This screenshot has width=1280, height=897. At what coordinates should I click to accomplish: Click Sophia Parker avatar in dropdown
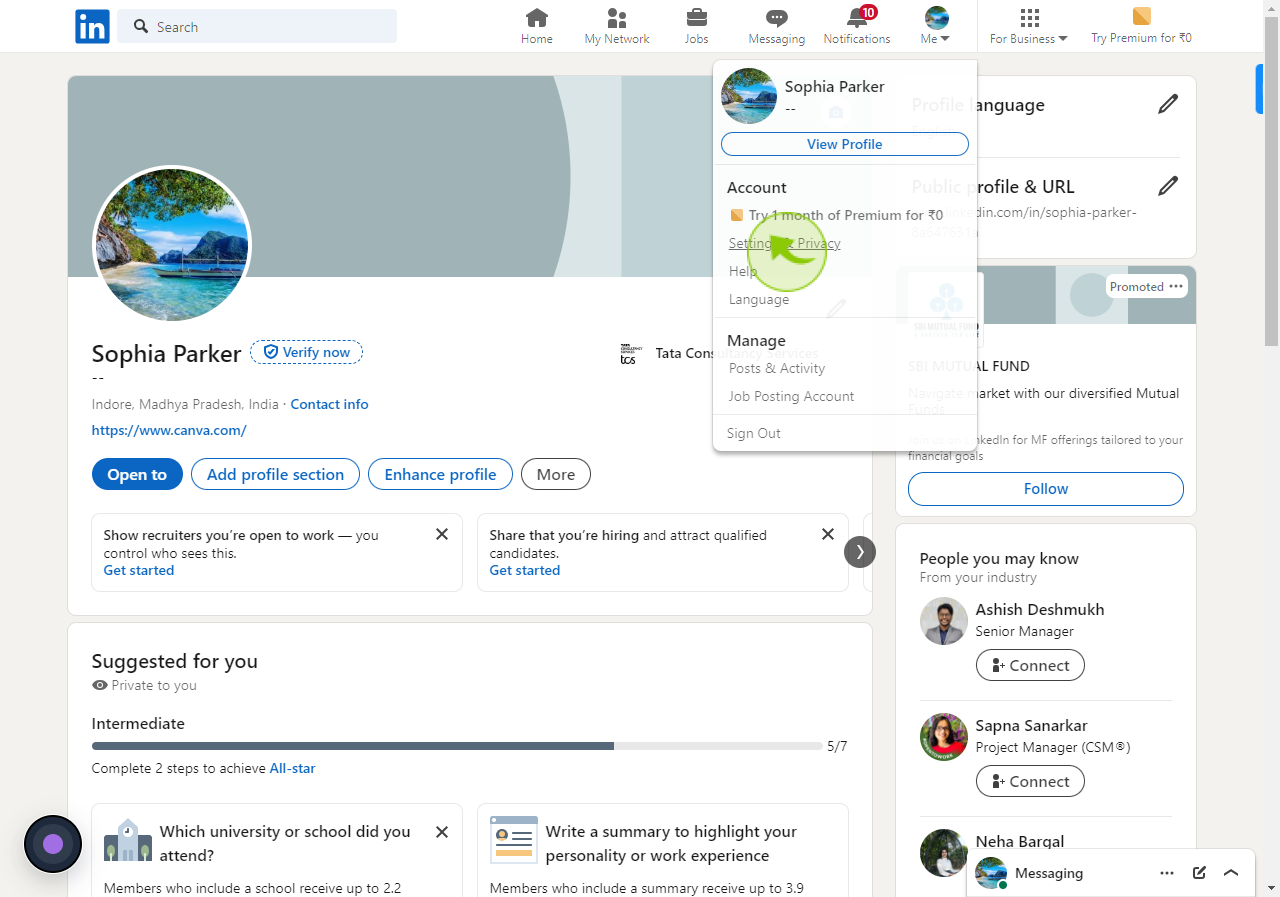coord(749,96)
